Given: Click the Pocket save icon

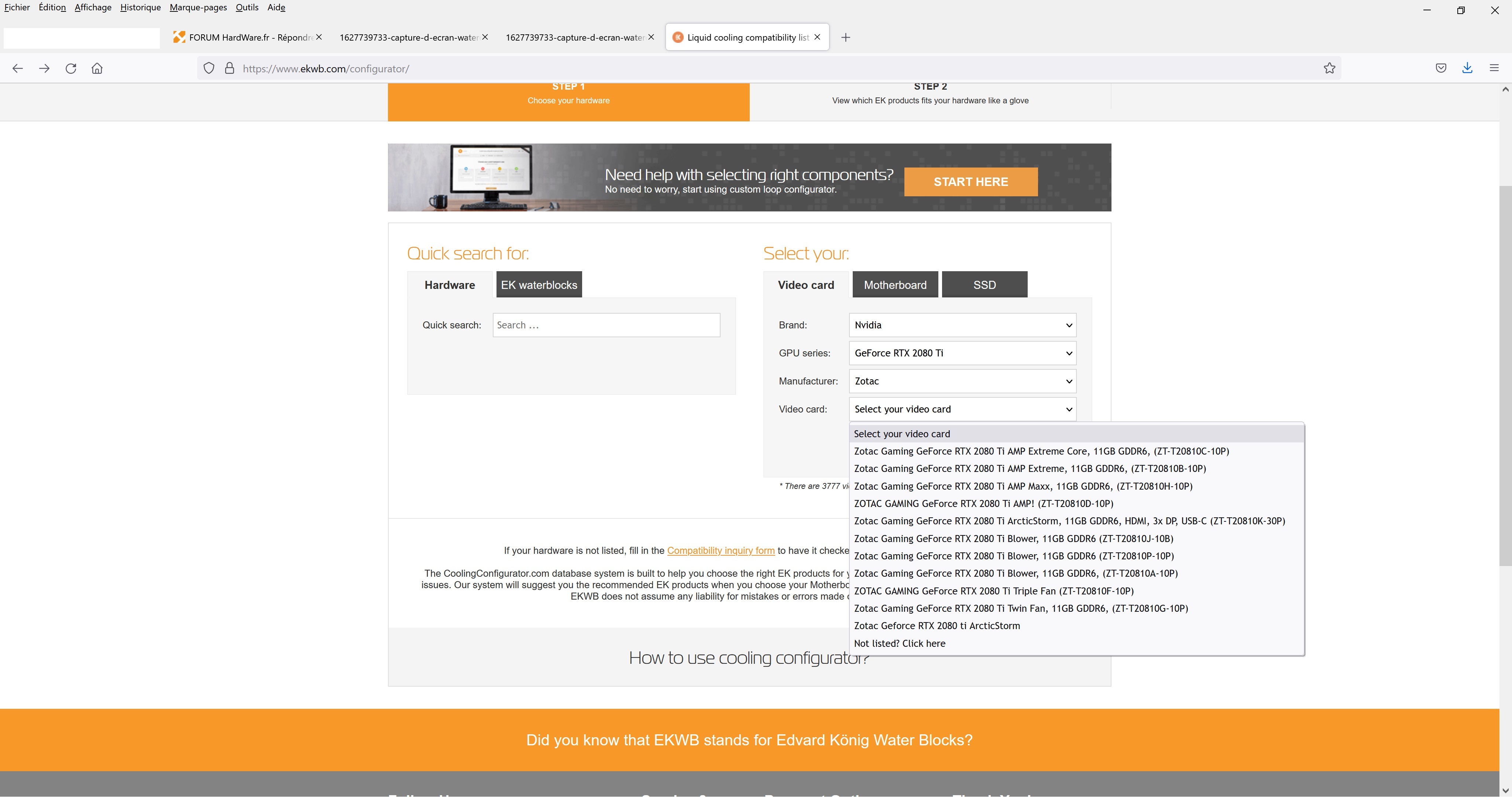Looking at the screenshot, I should coord(1440,68).
